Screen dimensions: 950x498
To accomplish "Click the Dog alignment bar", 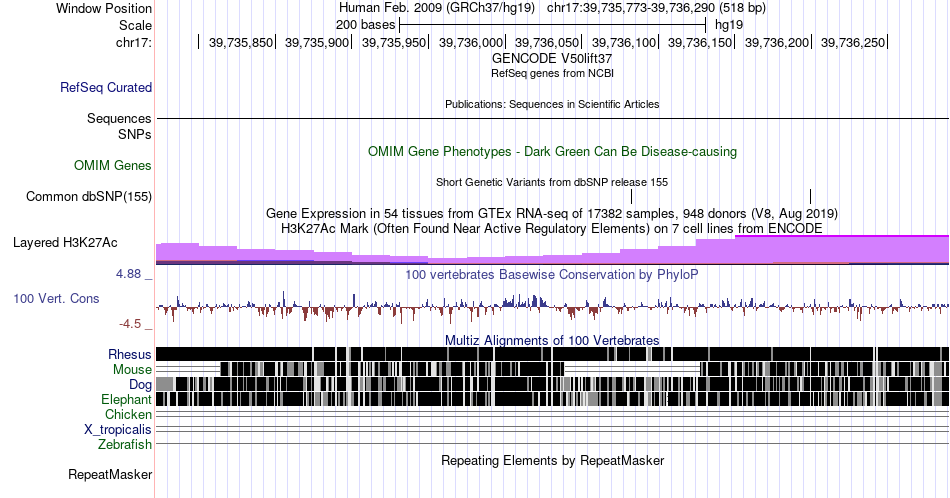I will (x=552, y=384).
